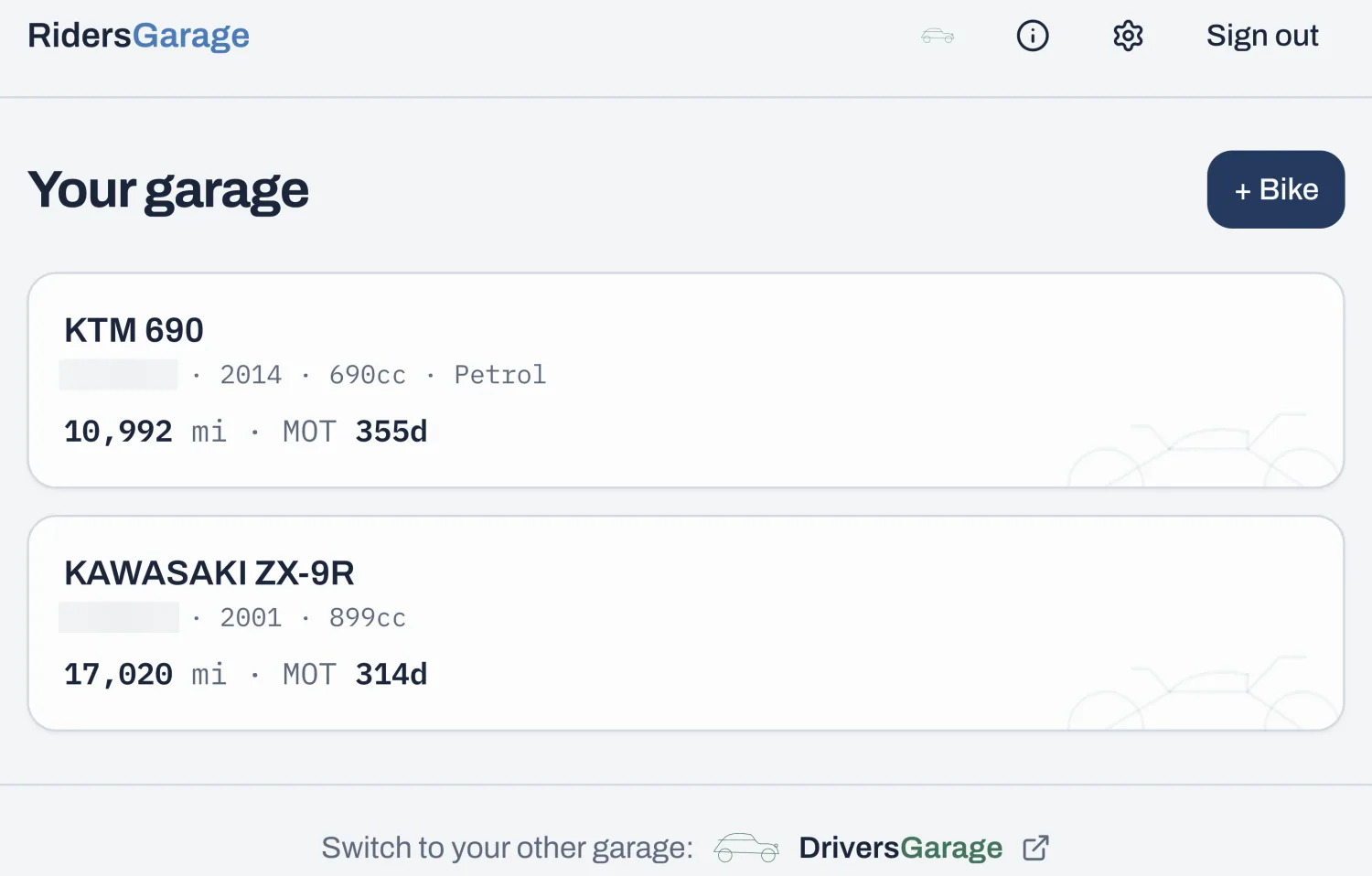This screenshot has height=876, width=1372.
Task: Open the info circle icon
Action: click(1033, 36)
